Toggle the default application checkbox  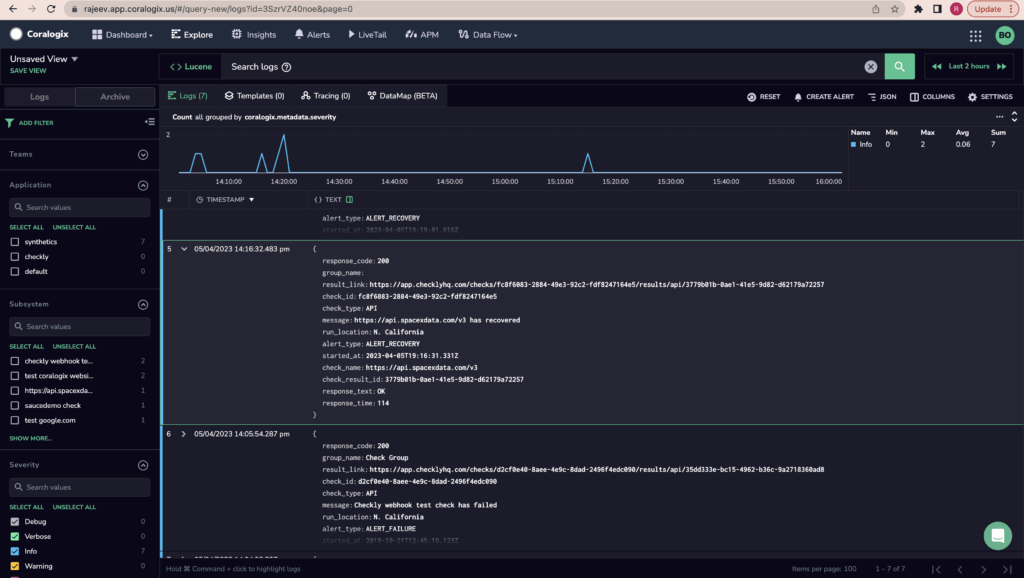(14, 272)
